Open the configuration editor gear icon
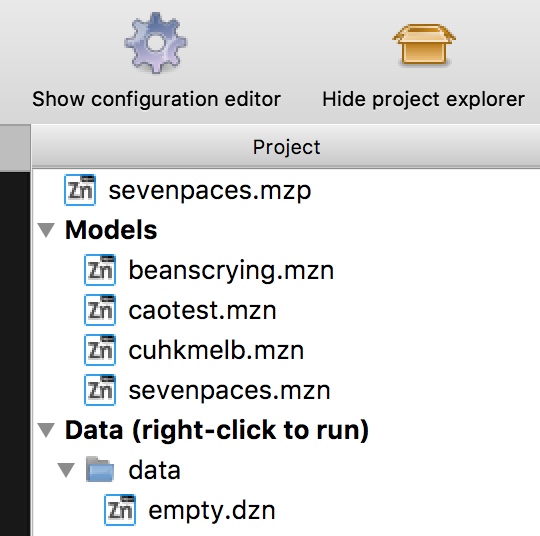This screenshot has height=536, width=540. click(156, 43)
